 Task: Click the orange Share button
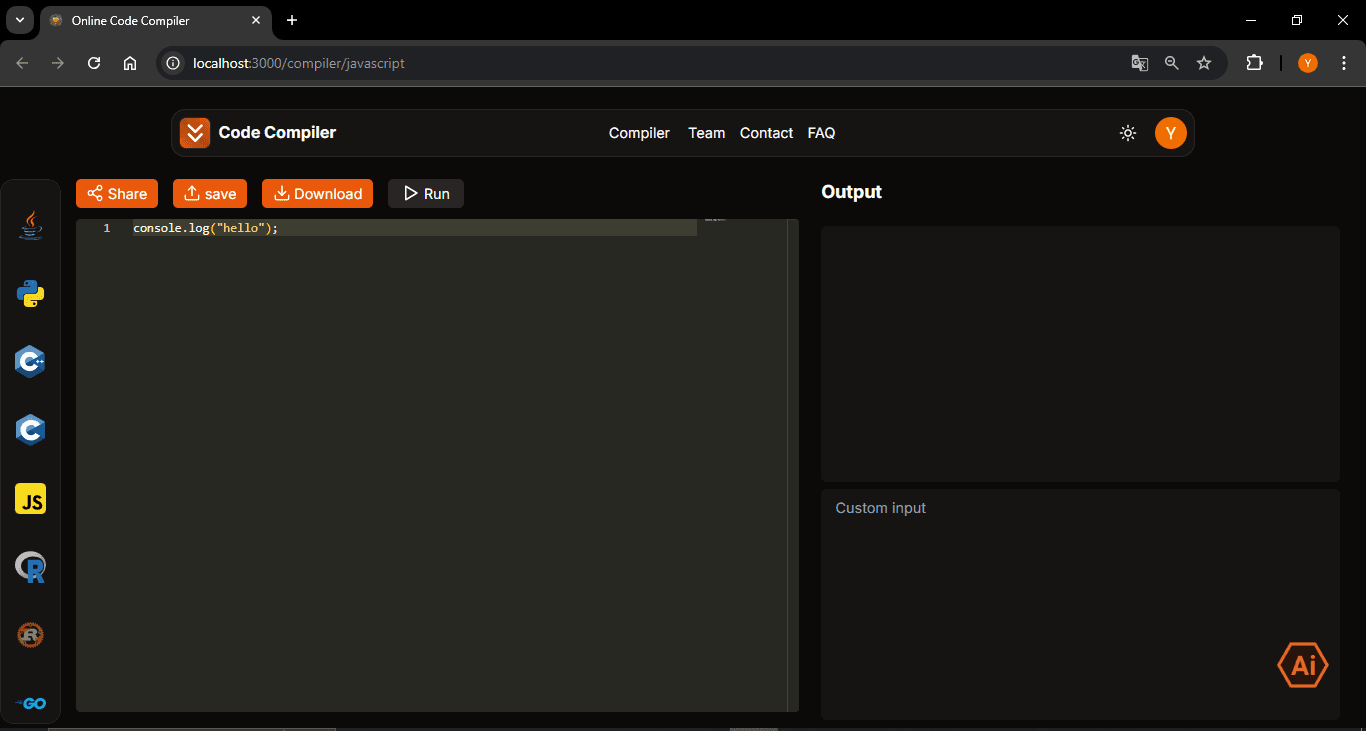pos(117,194)
